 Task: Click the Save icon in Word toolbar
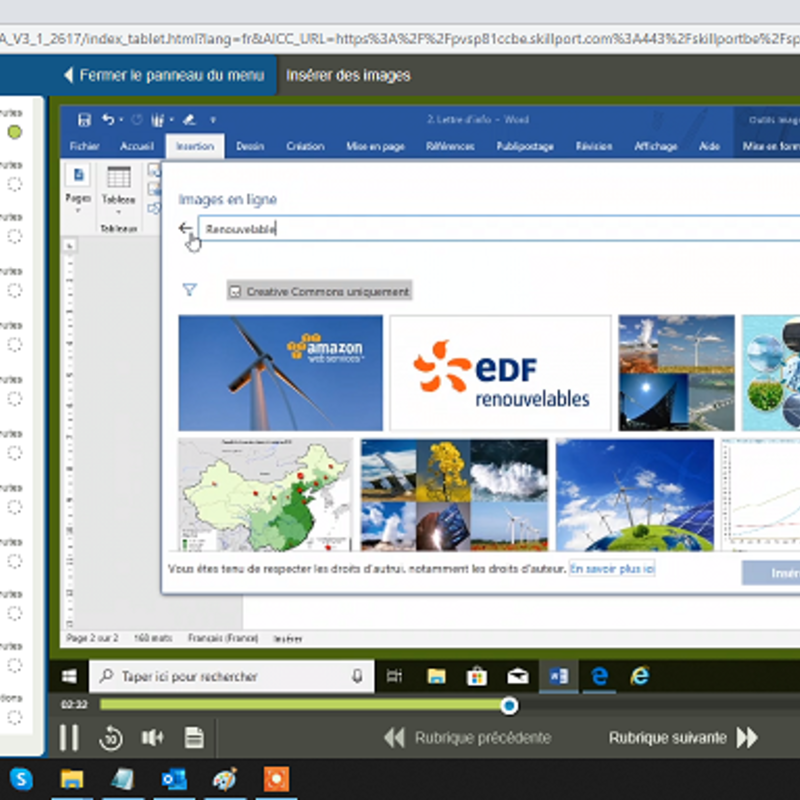84,120
